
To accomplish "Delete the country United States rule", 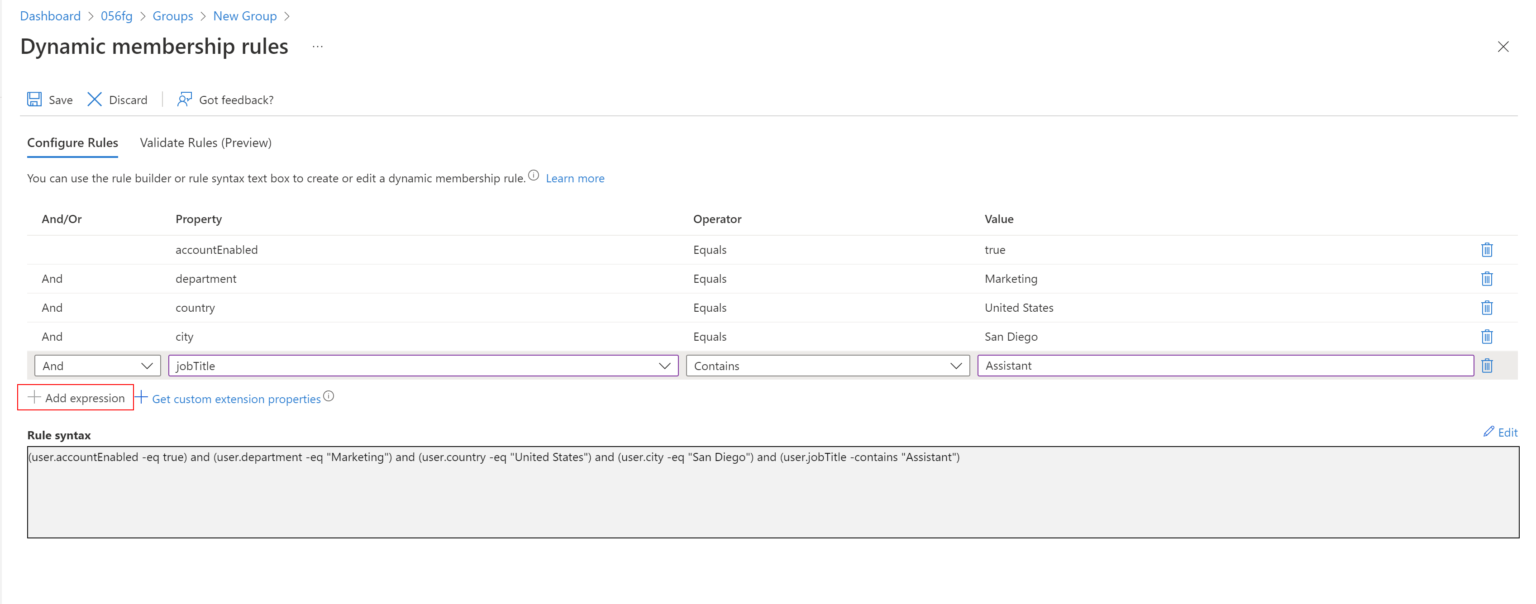I will point(1487,307).
